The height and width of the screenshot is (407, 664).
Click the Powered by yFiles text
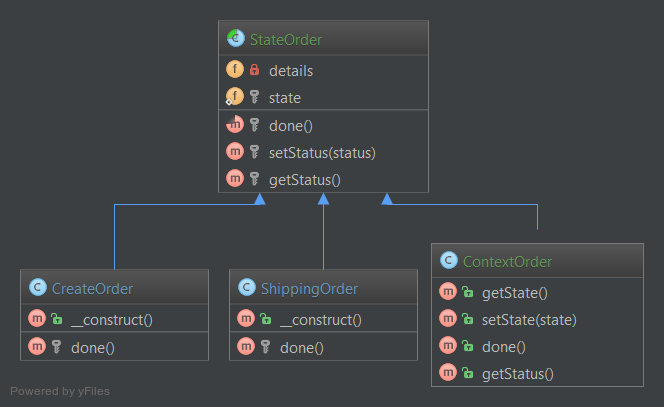(x=60, y=391)
